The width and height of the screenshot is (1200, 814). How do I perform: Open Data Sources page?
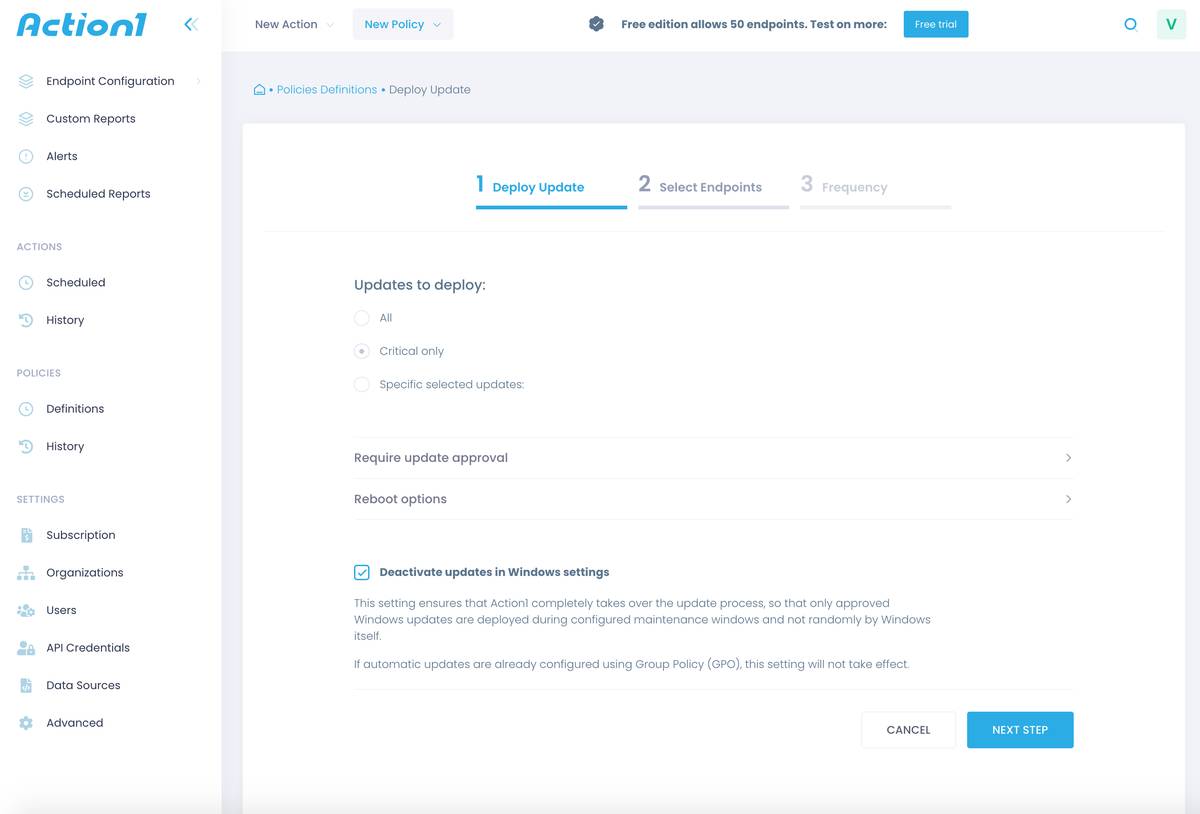tap(83, 685)
